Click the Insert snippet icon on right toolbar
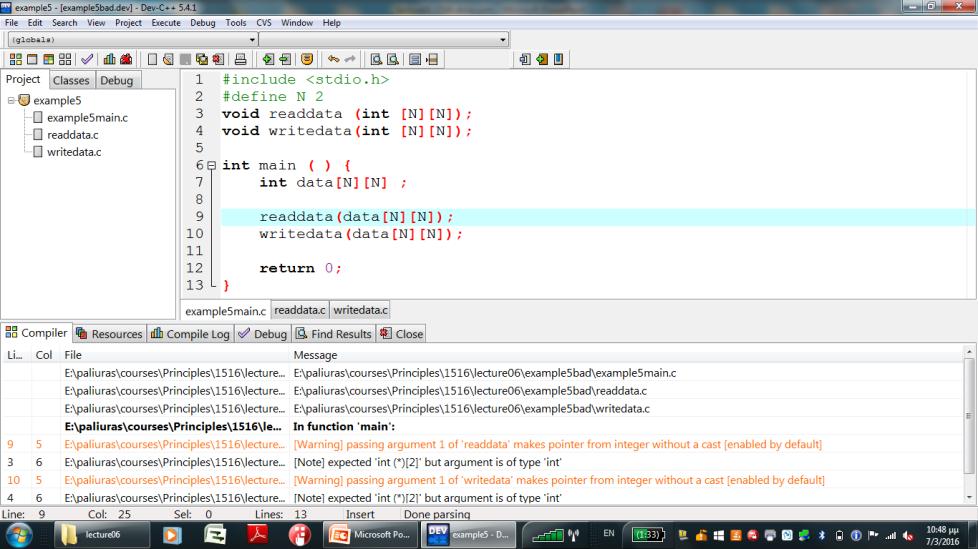The width and height of the screenshot is (978, 549). (x=525, y=59)
